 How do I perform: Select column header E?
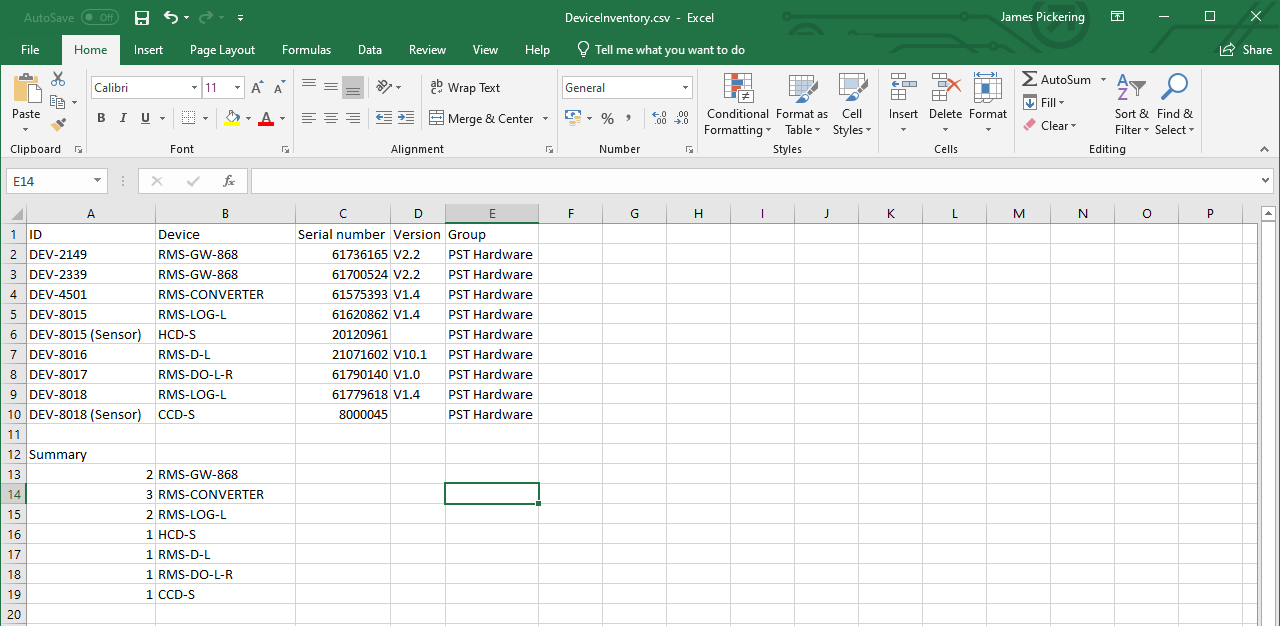pyautogui.click(x=492, y=213)
